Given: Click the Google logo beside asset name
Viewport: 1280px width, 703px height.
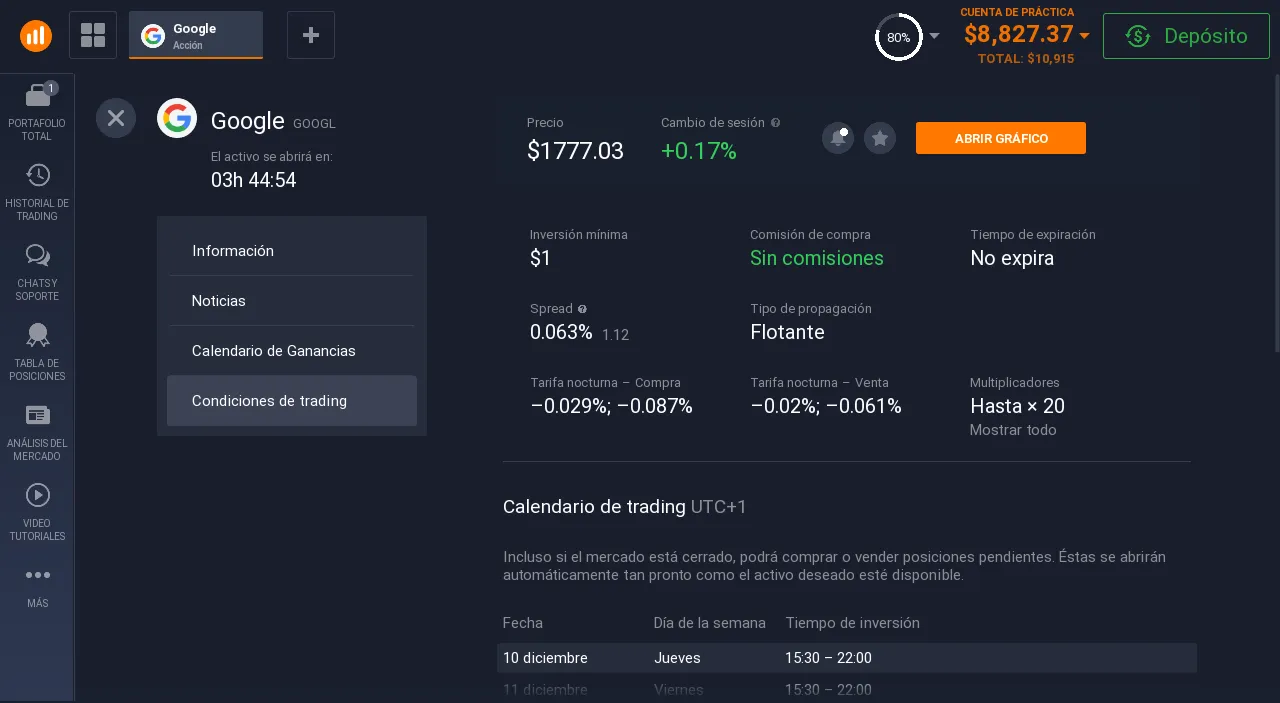Looking at the screenshot, I should click(177, 118).
